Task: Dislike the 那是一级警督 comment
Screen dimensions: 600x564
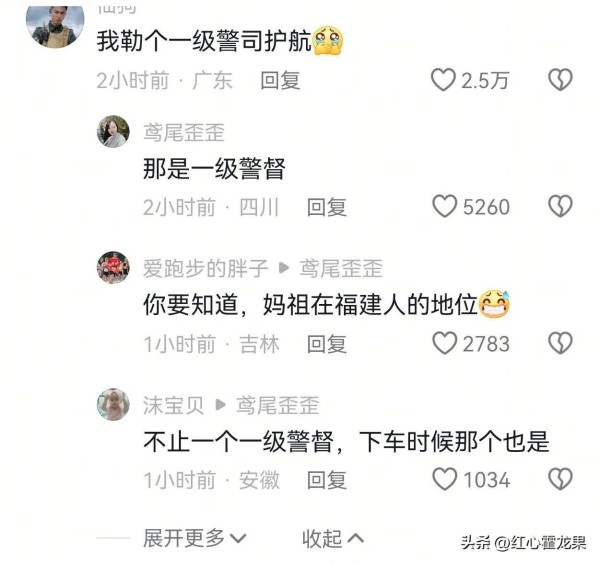Action: (x=560, y=207)
